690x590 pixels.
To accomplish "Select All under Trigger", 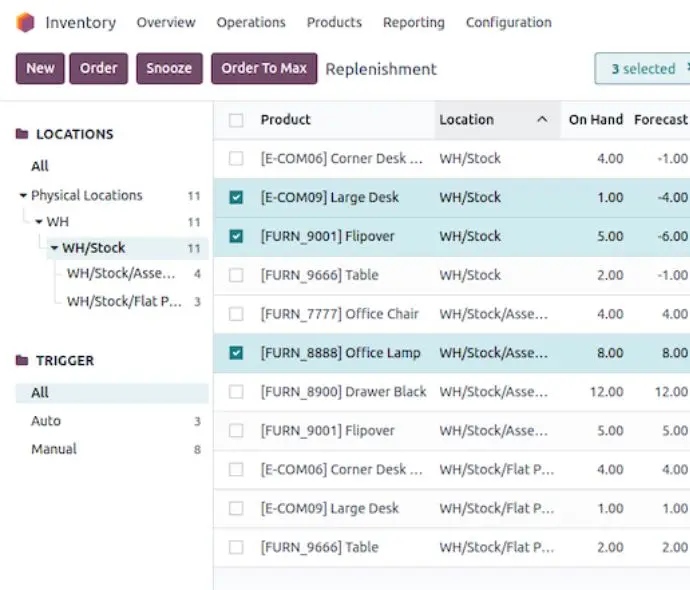I will 112,393.
